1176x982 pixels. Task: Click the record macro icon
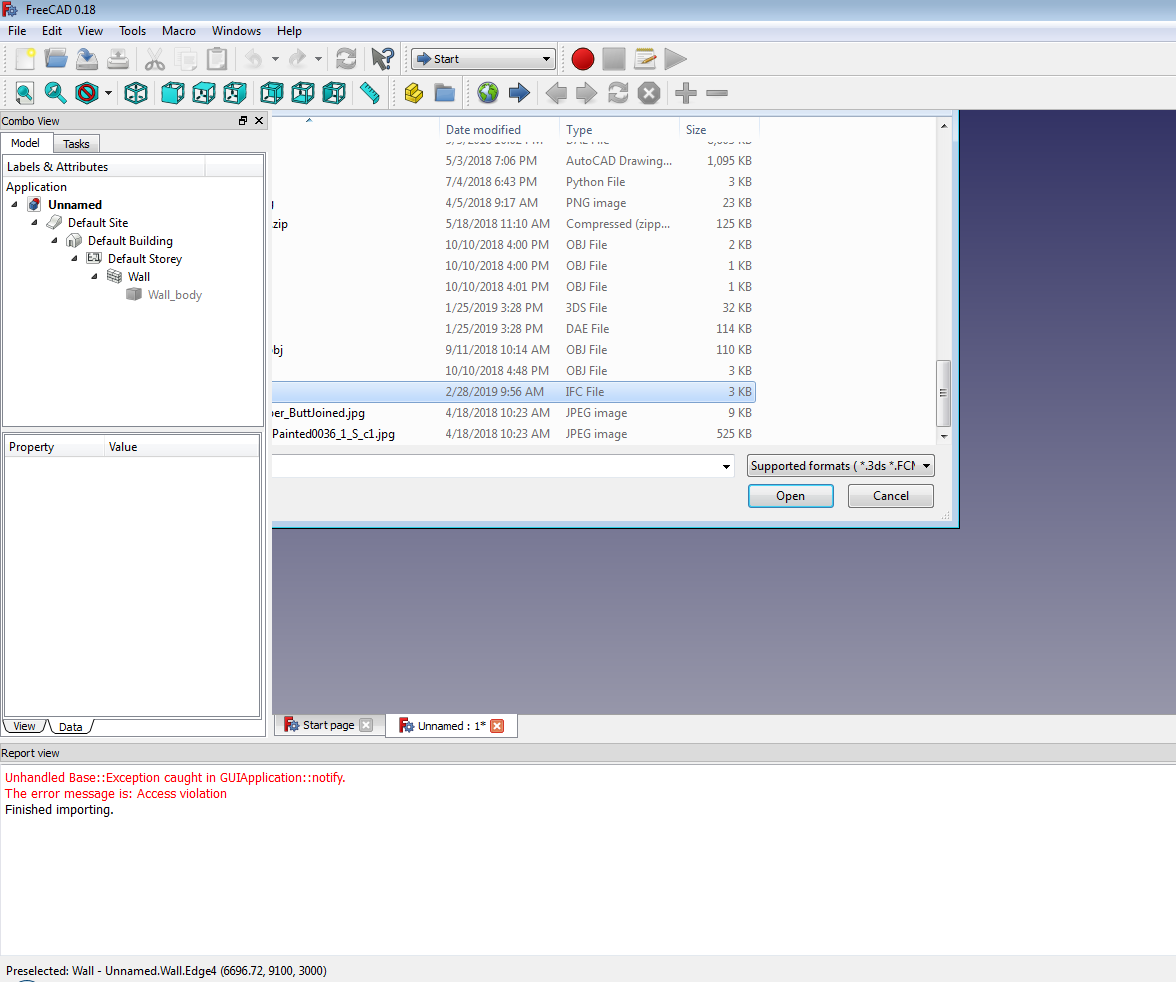[582, 59]
